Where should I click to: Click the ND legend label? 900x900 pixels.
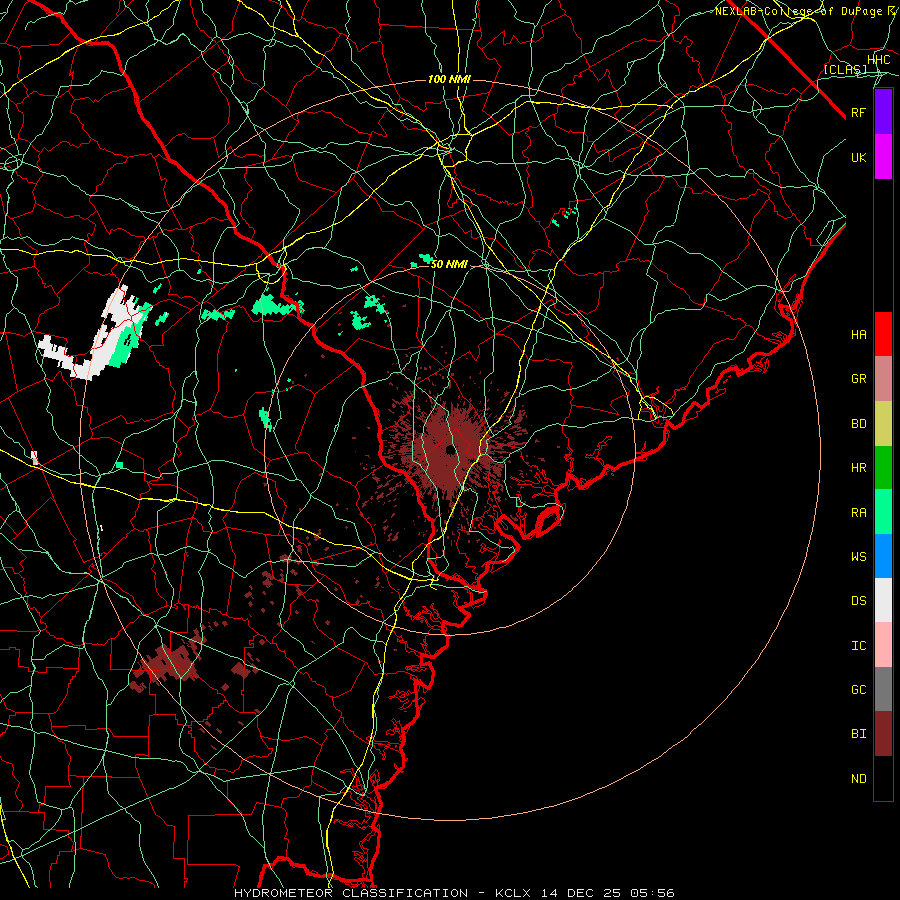(x=858, y=779)
